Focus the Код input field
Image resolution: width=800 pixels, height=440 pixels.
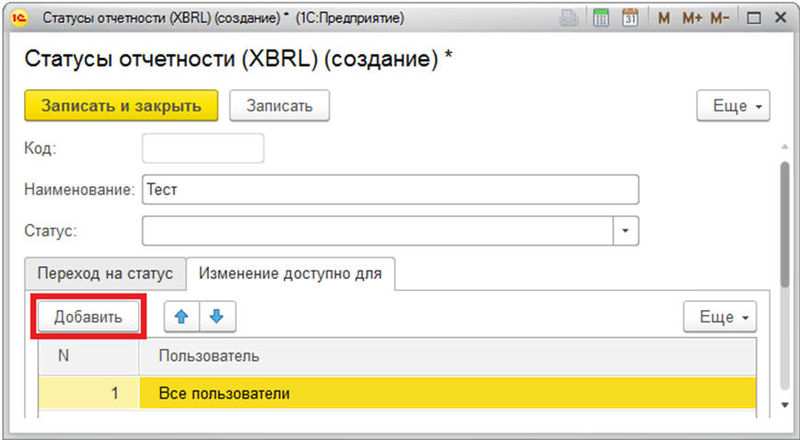tap(203, 149)
